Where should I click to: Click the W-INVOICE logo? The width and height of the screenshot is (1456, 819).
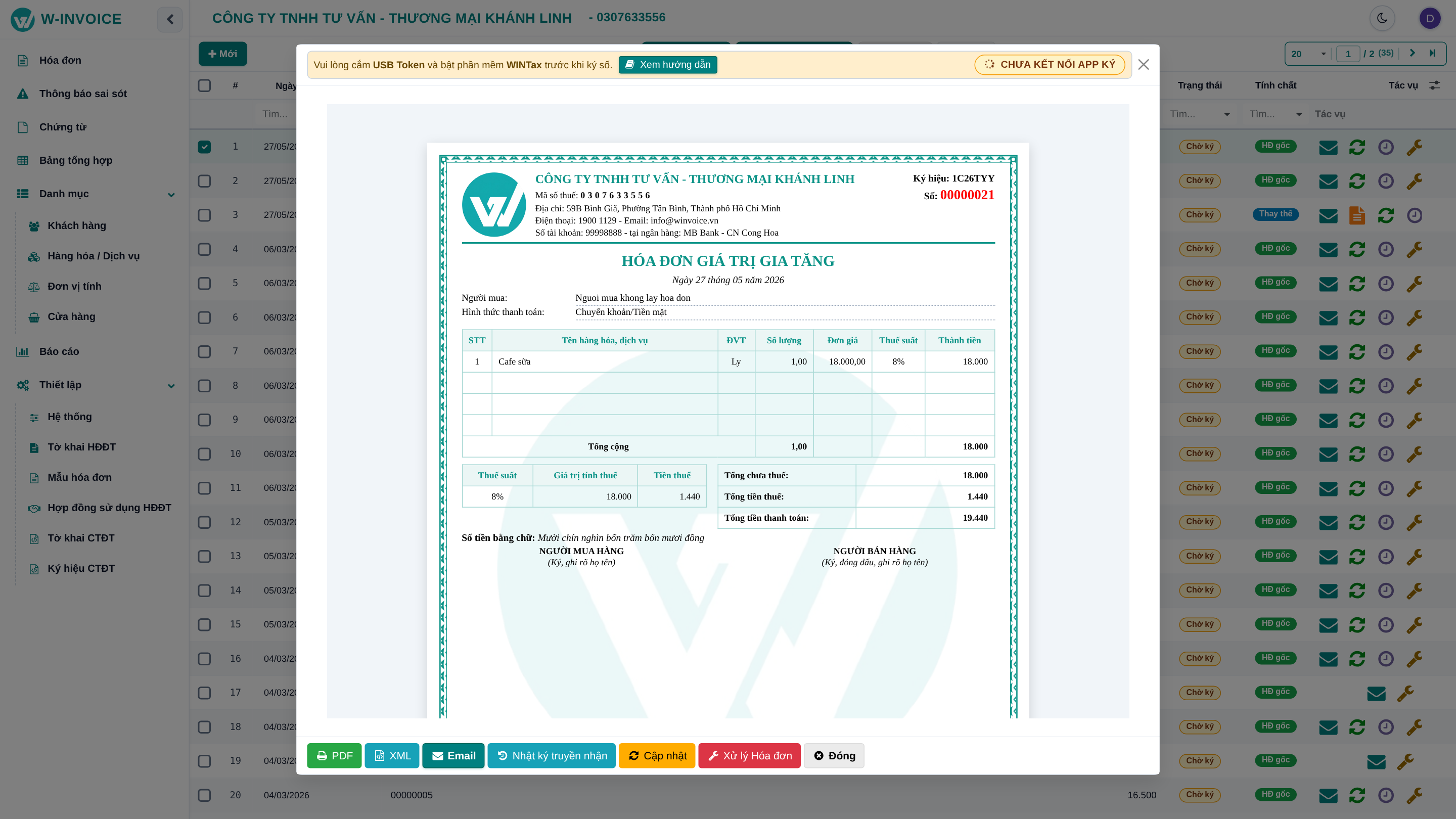coord(66,19)
